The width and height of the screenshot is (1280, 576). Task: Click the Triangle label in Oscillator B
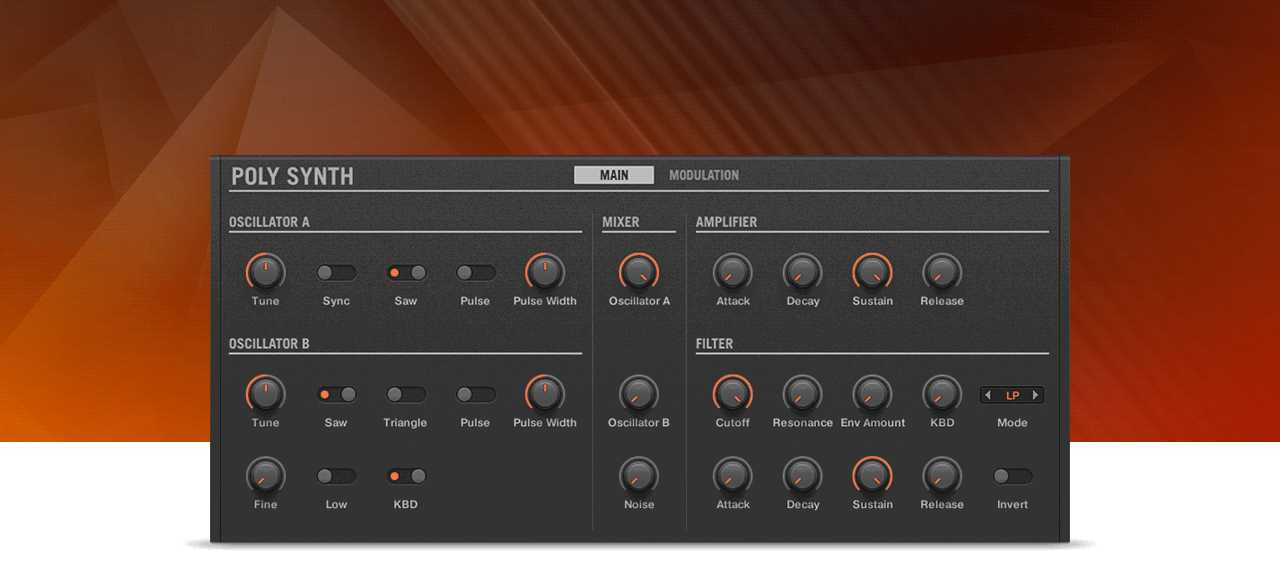tap(405, 423)
